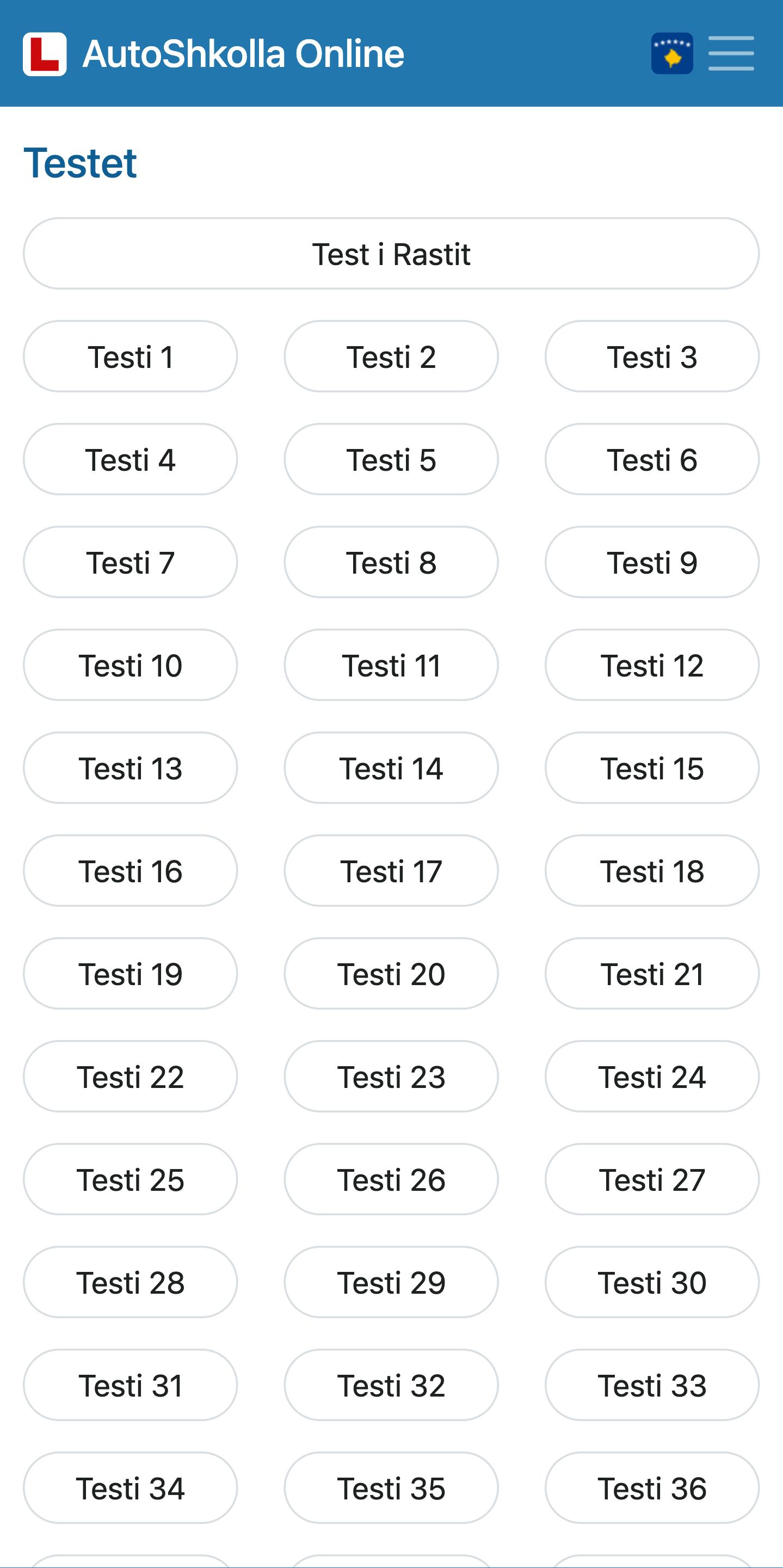Click the red L learner logo
Image resolution: width=783 pixels, height=1568 pixels.
[45, 54]
